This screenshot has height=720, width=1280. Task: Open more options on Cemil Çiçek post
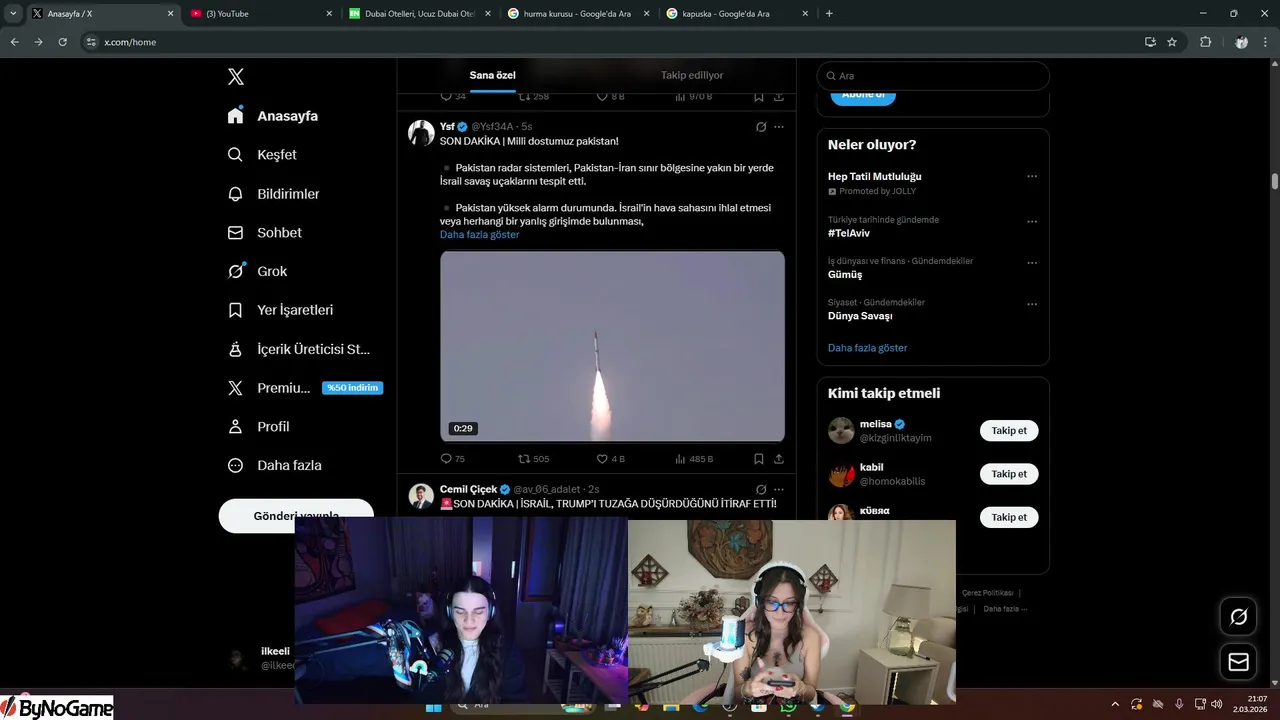coord(779,489)
